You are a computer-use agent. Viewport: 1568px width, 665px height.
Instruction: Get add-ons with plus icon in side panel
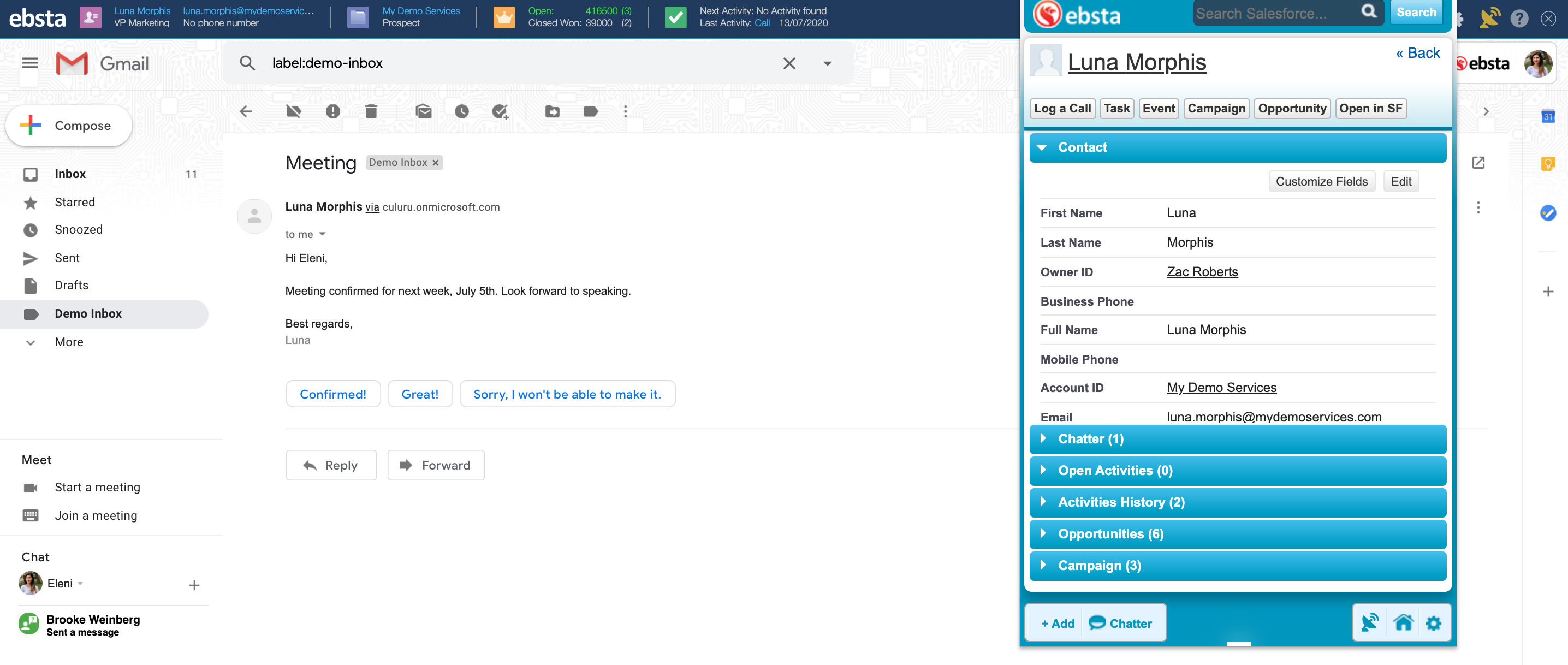[1548, 292]
